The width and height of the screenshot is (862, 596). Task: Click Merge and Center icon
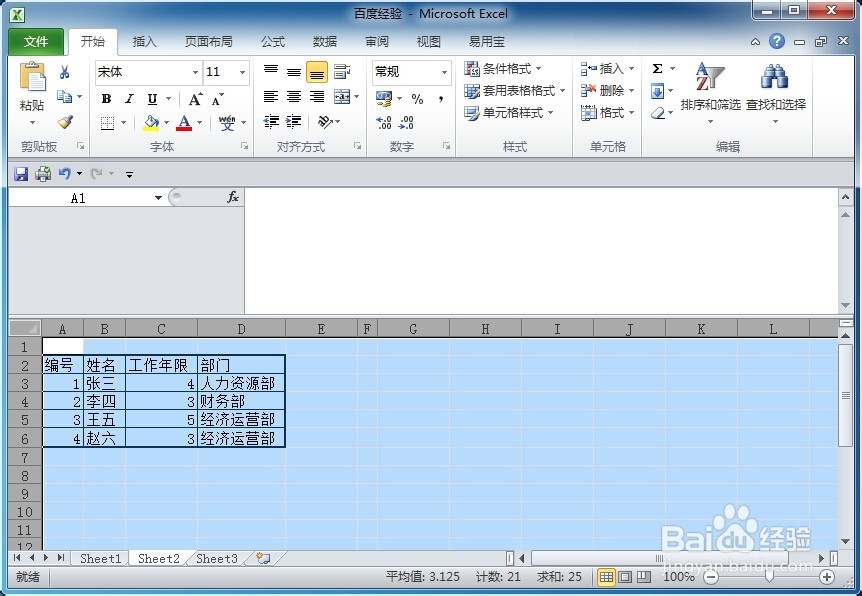click(x=342, y=97)
